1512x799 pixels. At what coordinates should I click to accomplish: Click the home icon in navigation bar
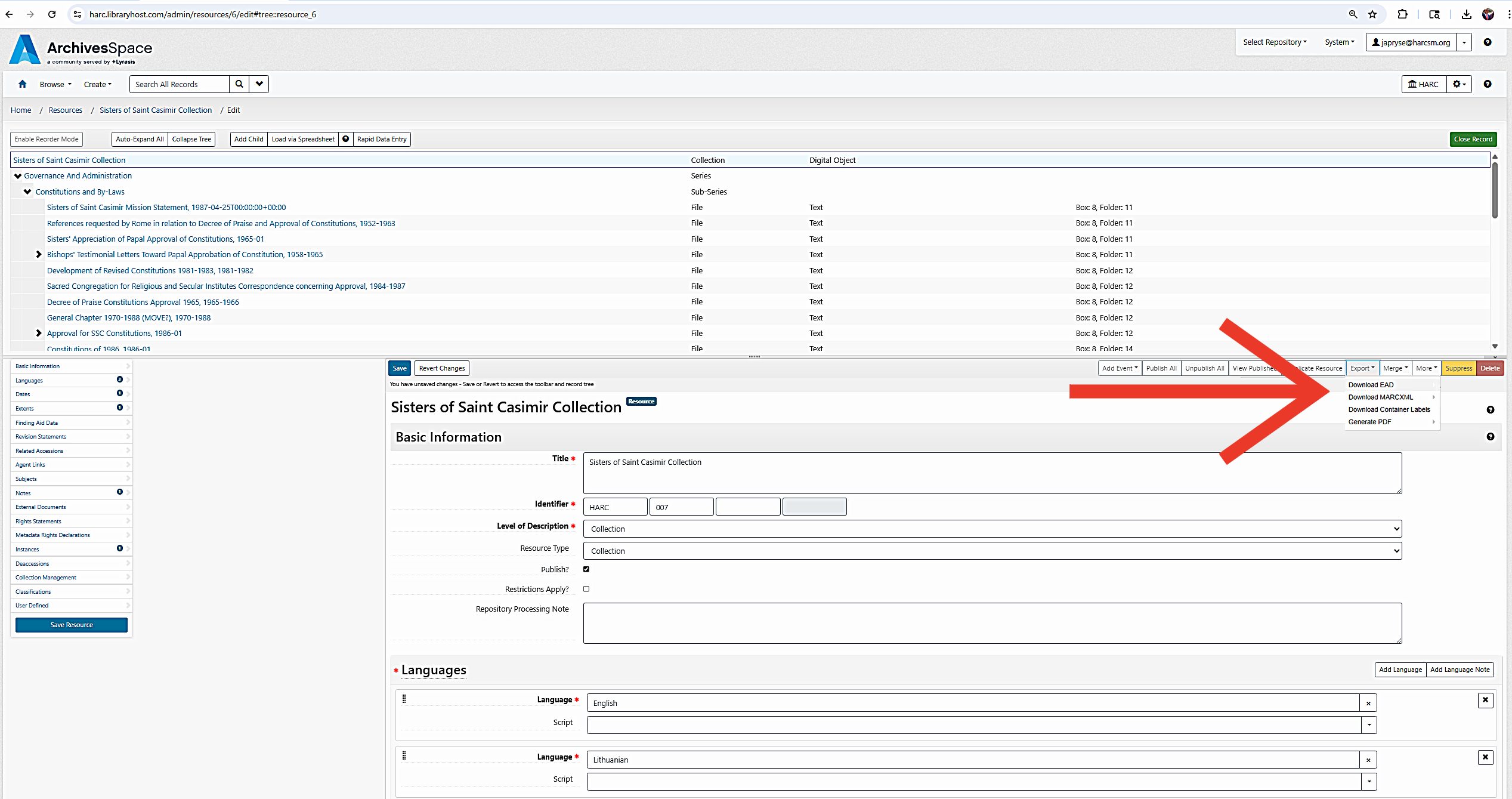pyautogui.click(x=23, y=84)
